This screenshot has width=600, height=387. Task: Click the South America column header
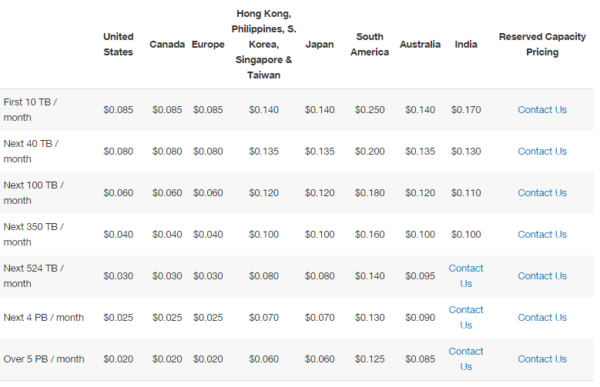click(369, 44)
